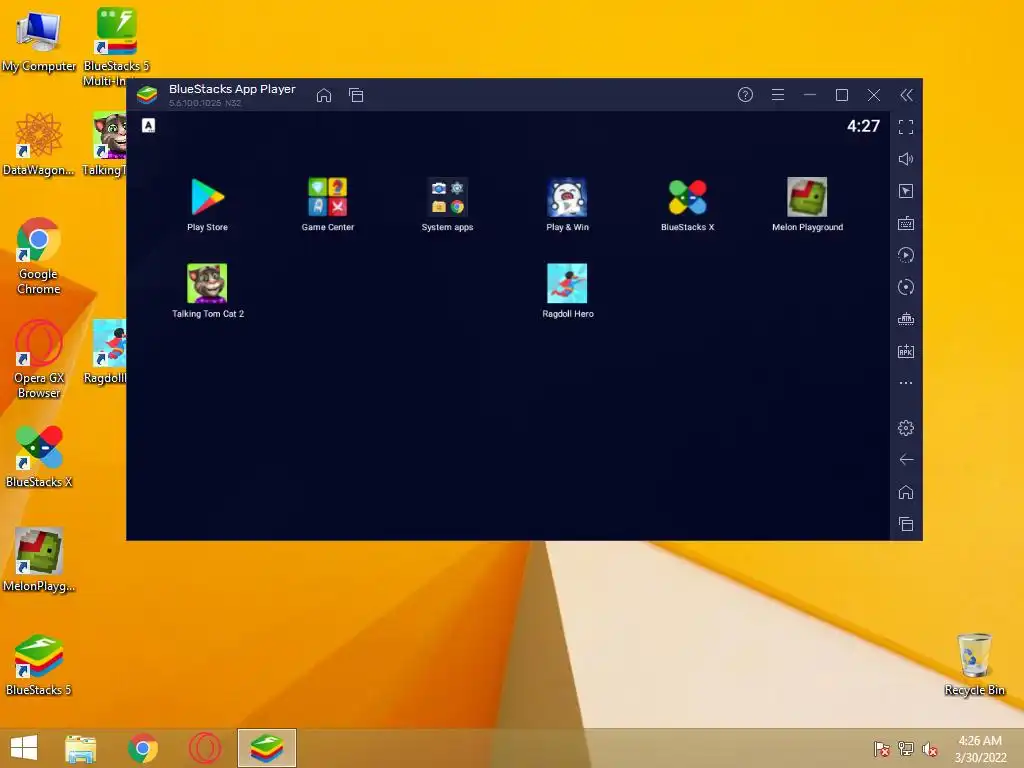1024x768 pixels.
Task: Click the taskbar clock showing 4:26 AM
Action: tap(980, 749)
